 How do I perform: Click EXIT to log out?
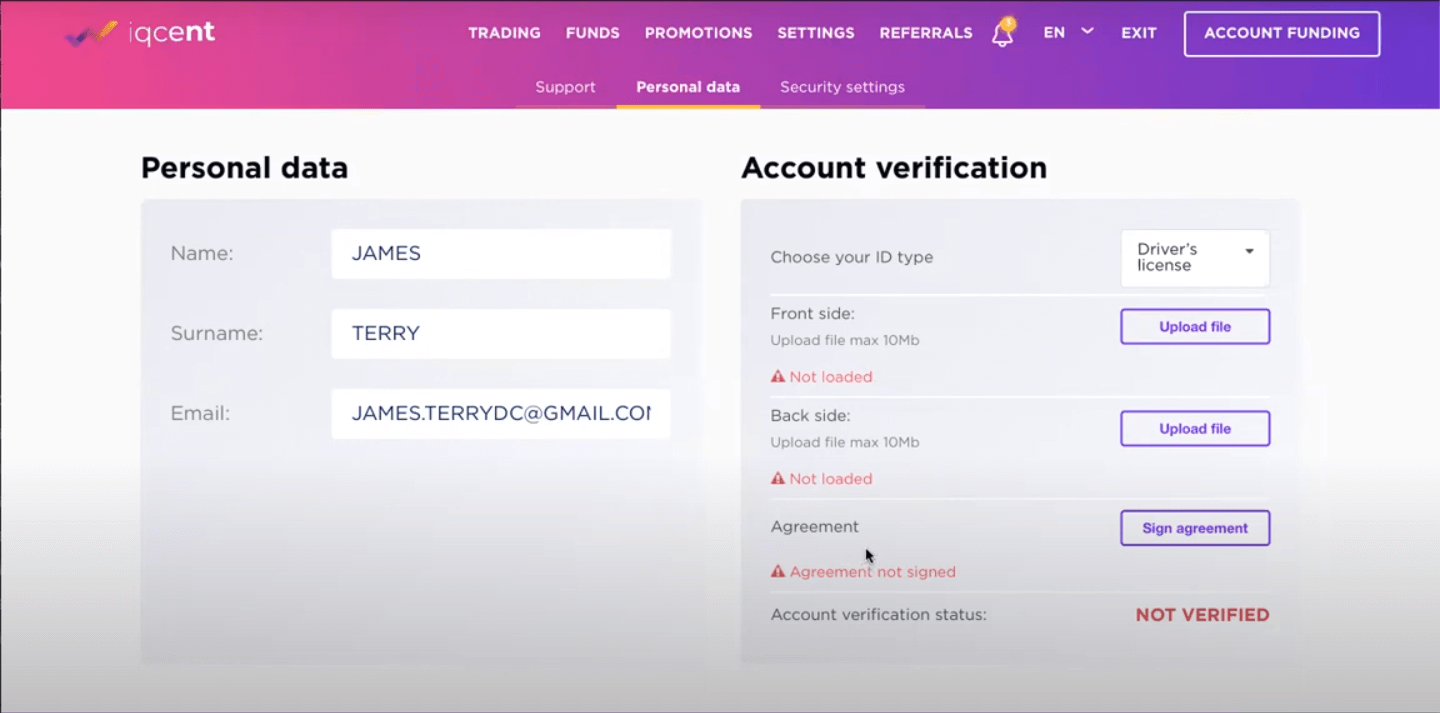click(1139, 33)
